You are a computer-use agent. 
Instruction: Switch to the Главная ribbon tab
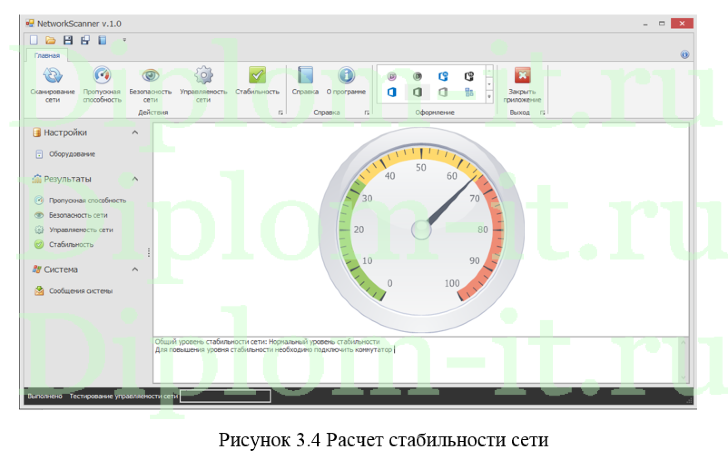click(x=47, y=55)
